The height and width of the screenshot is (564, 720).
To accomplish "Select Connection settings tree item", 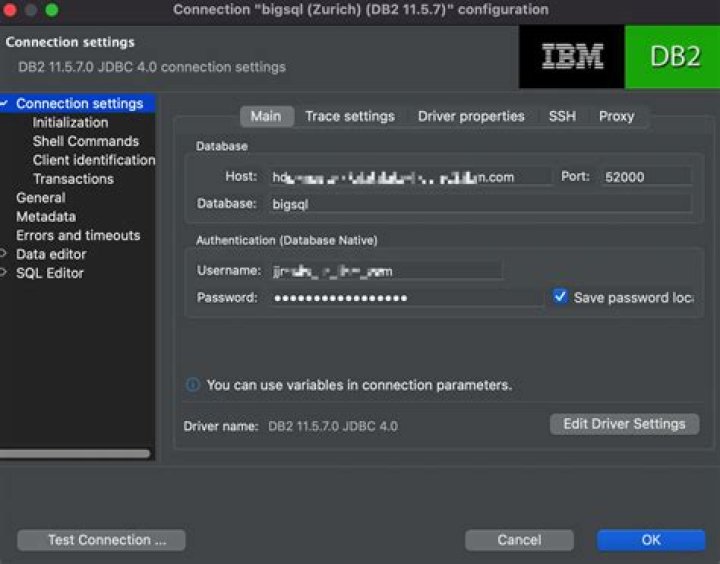I will [x=79, y=103].
